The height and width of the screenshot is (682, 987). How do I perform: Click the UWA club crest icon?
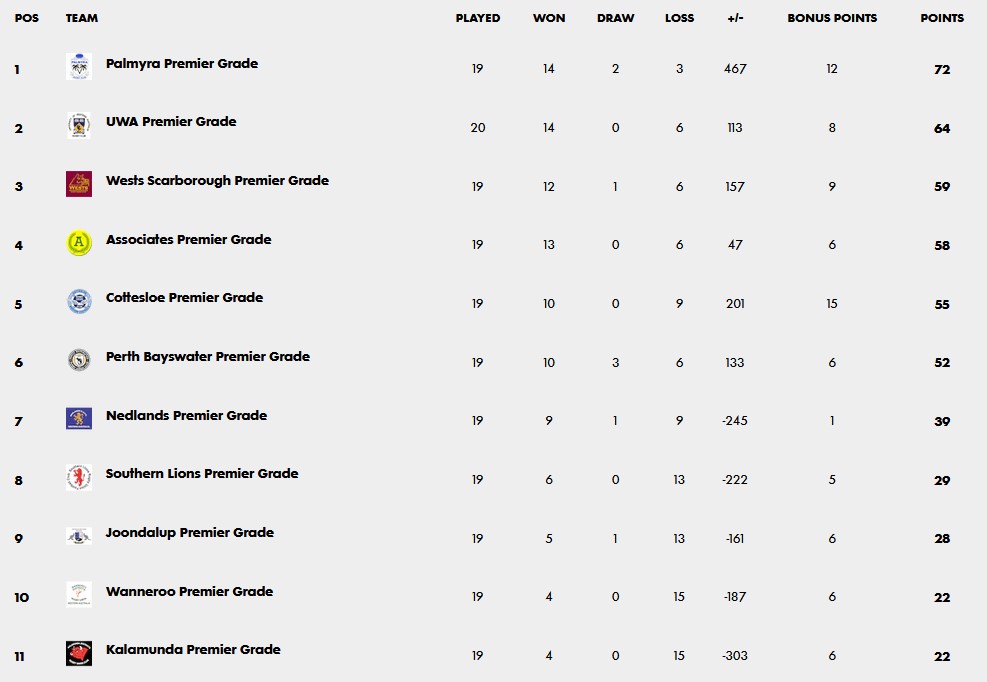(79, 125)
